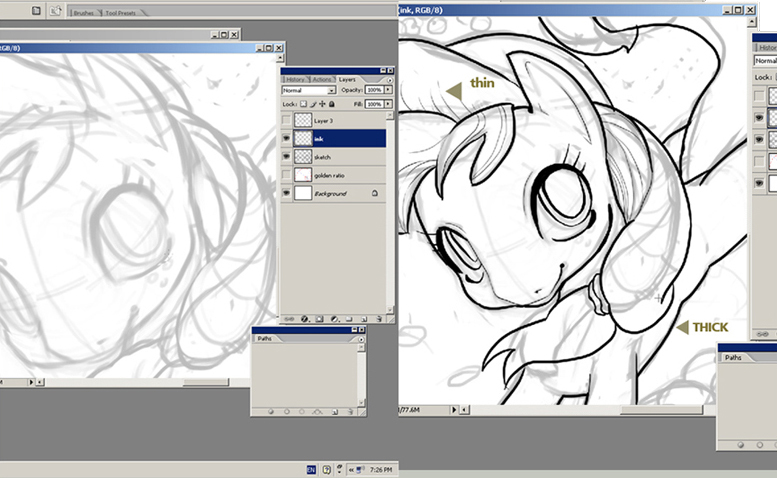Image resolution: width=777 pixels, height=478 pixels.
Task: Click the Layers panel scroll down arrow
Action: pyautogui.click(x=390, y=309)
